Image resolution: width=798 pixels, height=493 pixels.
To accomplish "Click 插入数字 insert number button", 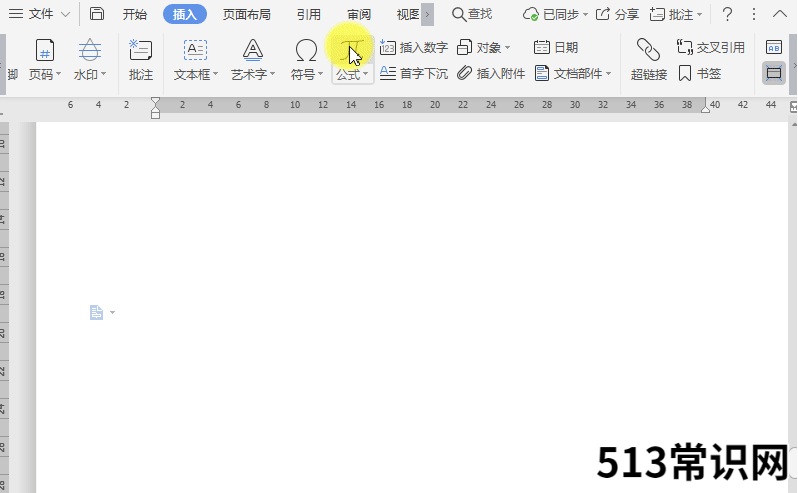I will click(414, 48).
